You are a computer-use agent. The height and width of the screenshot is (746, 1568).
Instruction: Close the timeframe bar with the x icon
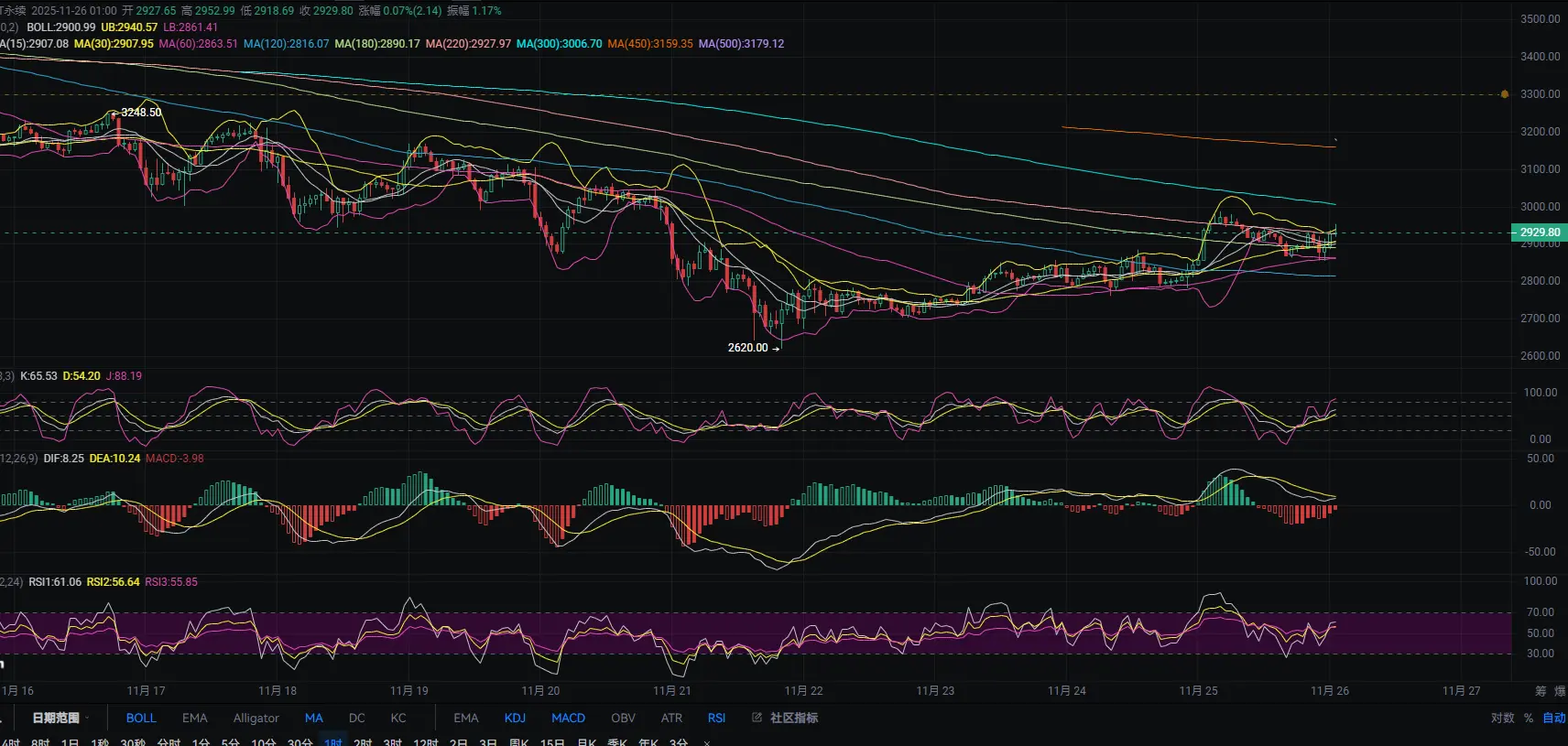point(706,742)
